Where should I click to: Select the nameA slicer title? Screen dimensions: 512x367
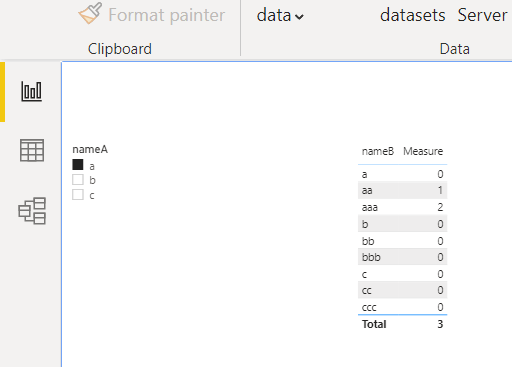point(90,149)
